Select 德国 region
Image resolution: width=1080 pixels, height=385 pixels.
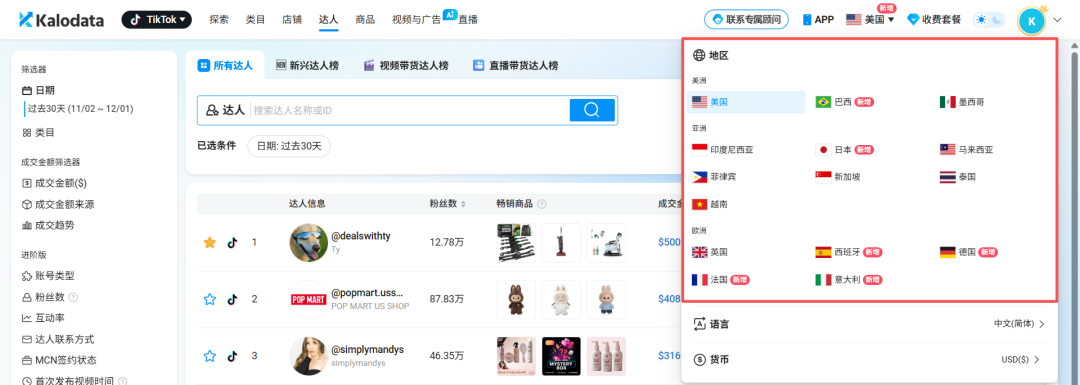point(968,252)
